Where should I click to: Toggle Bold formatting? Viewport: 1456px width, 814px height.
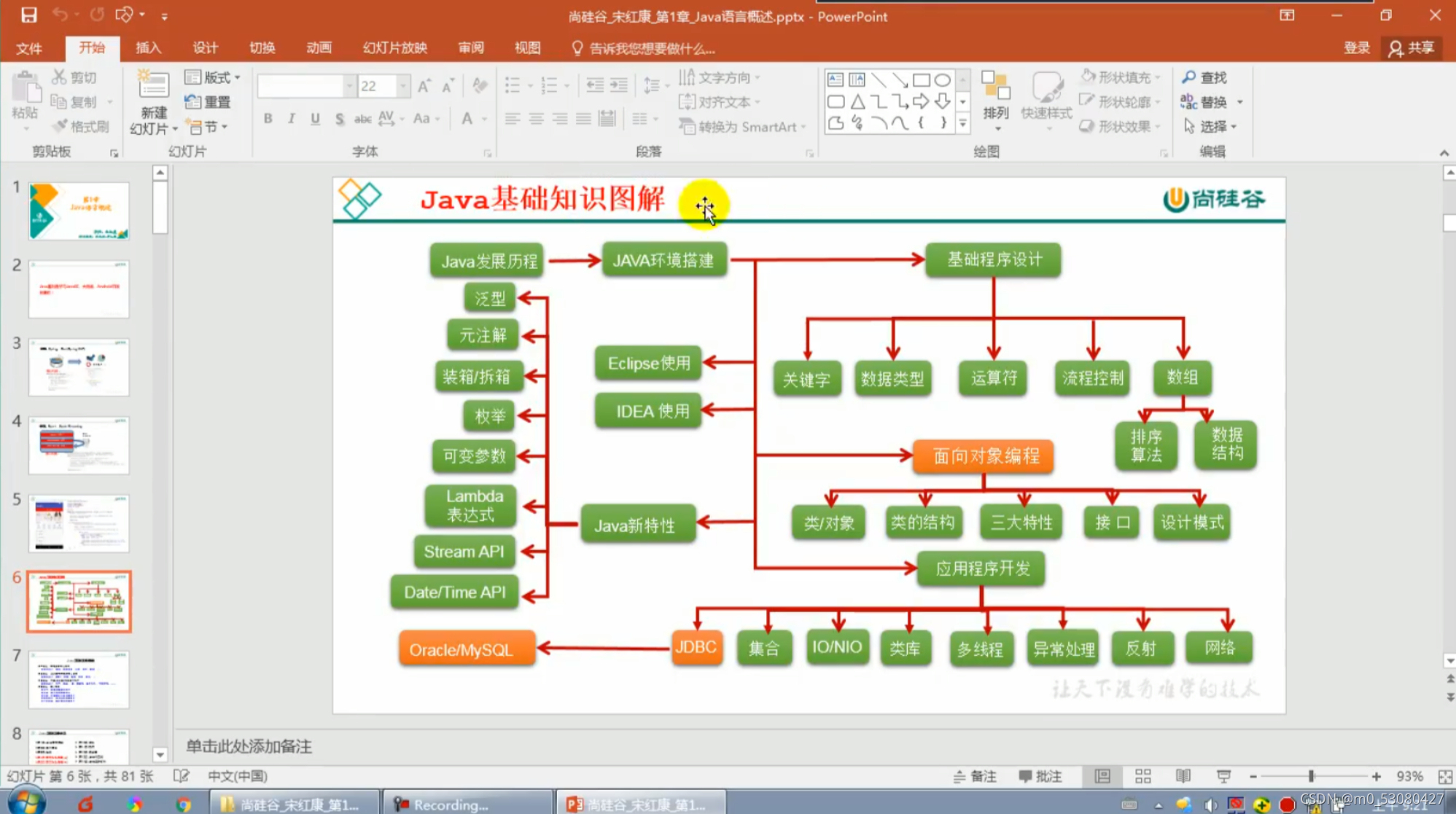(268, 118)
